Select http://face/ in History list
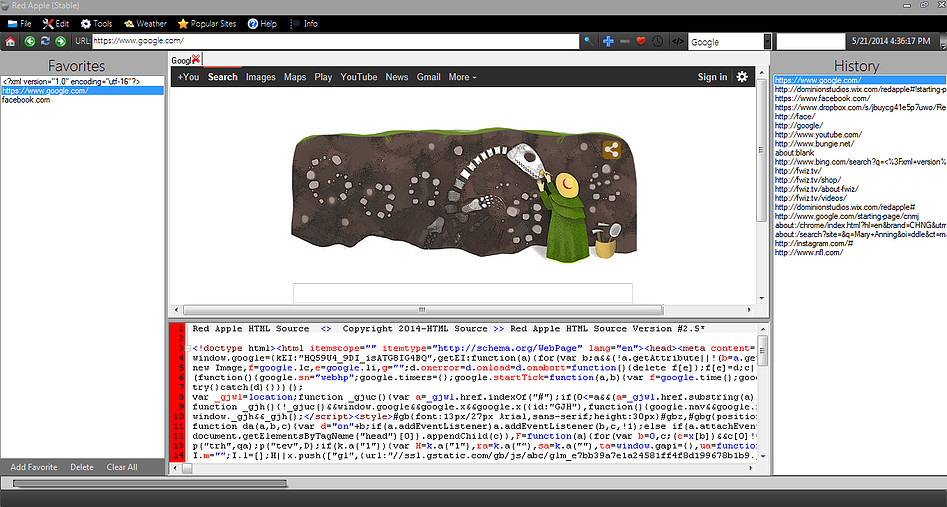This screenshot has height=507, width=947. pyautogui.click(x=795, y=116)
